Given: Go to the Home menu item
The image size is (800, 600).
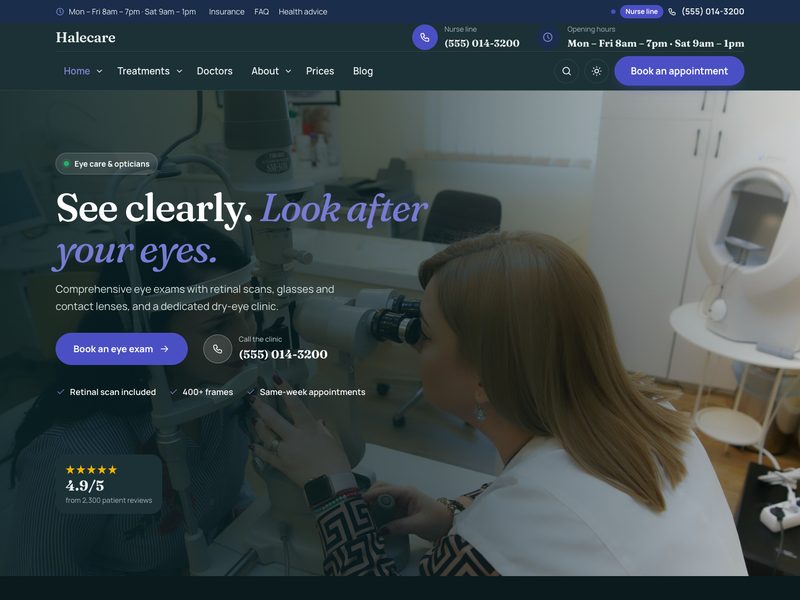Looking at the screenshot, I should 77,71.
